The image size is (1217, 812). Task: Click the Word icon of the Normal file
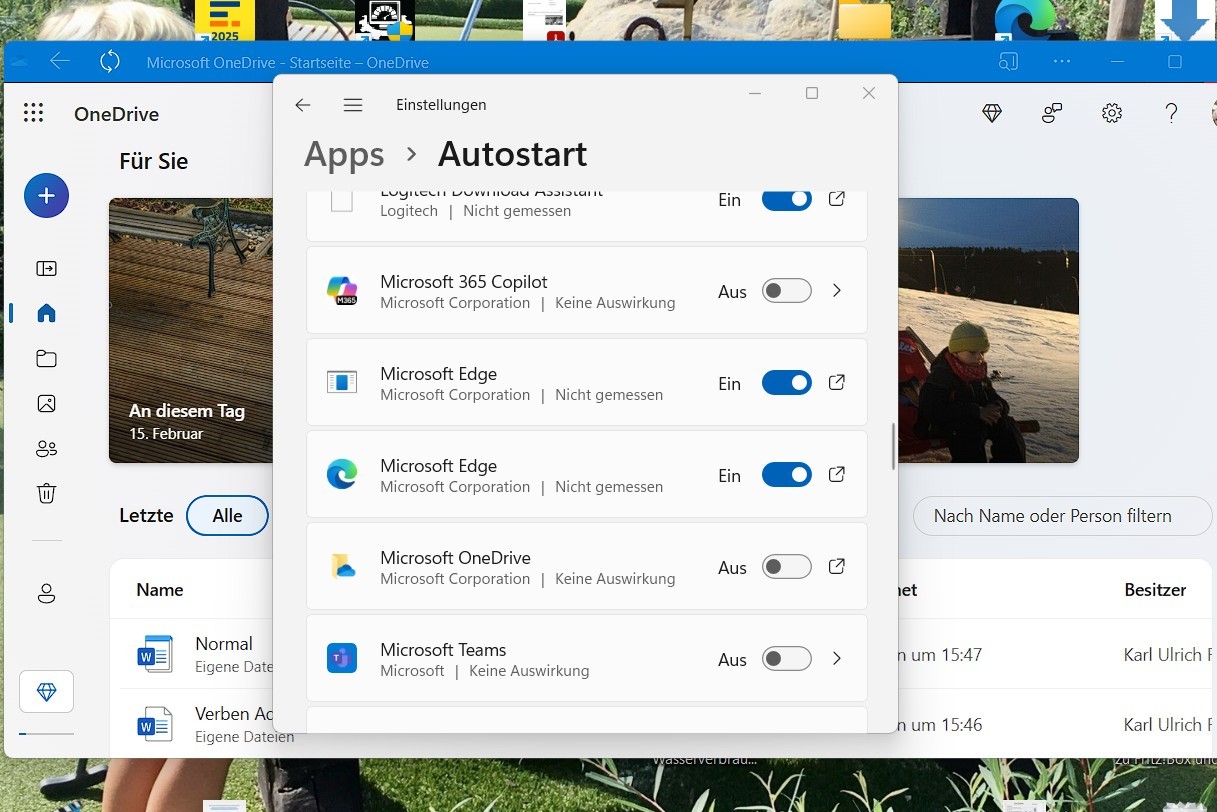pyautogui.click(x=155, y=655)
